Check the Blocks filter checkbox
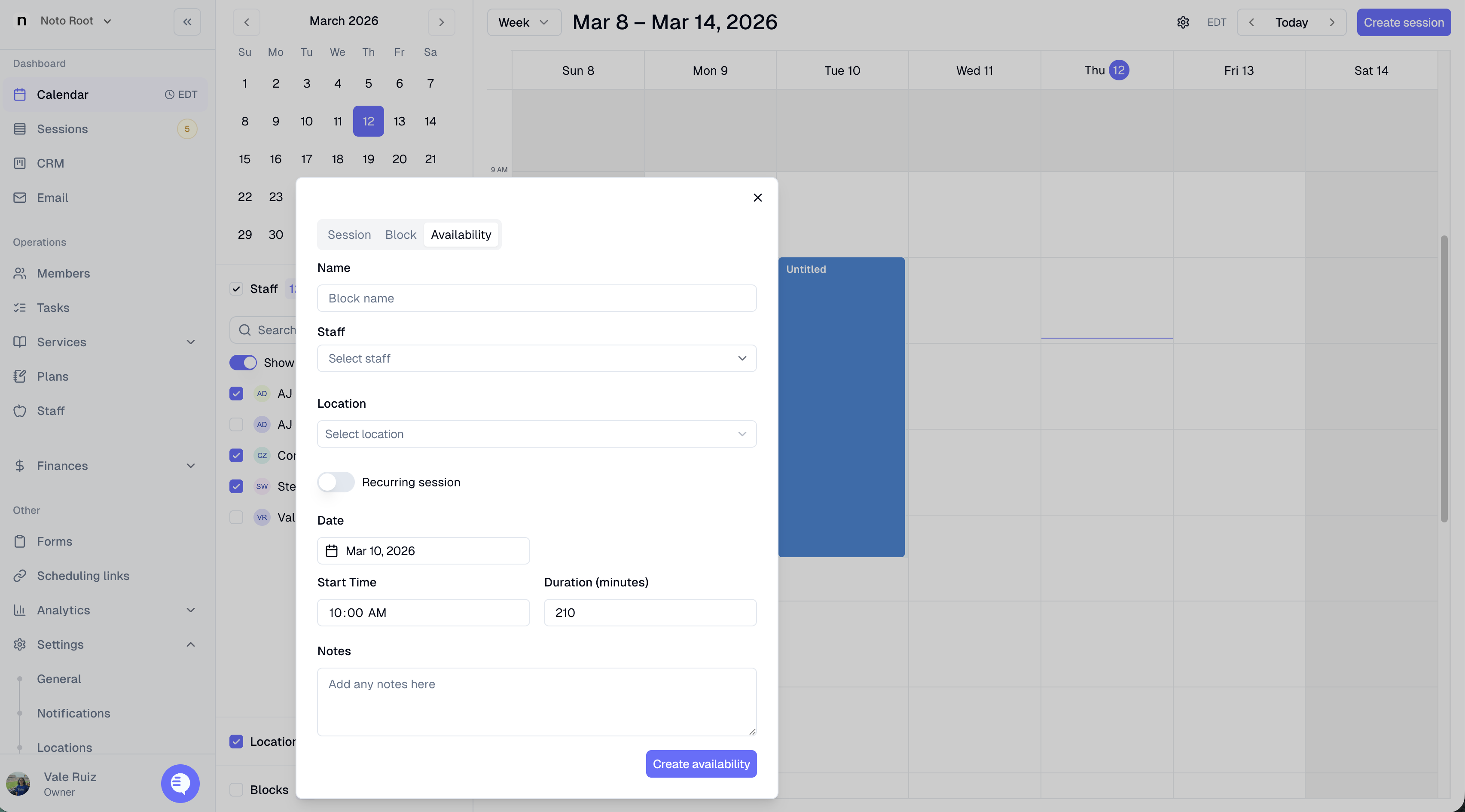The image size is (1465, 812). click(x=236, y=790)
